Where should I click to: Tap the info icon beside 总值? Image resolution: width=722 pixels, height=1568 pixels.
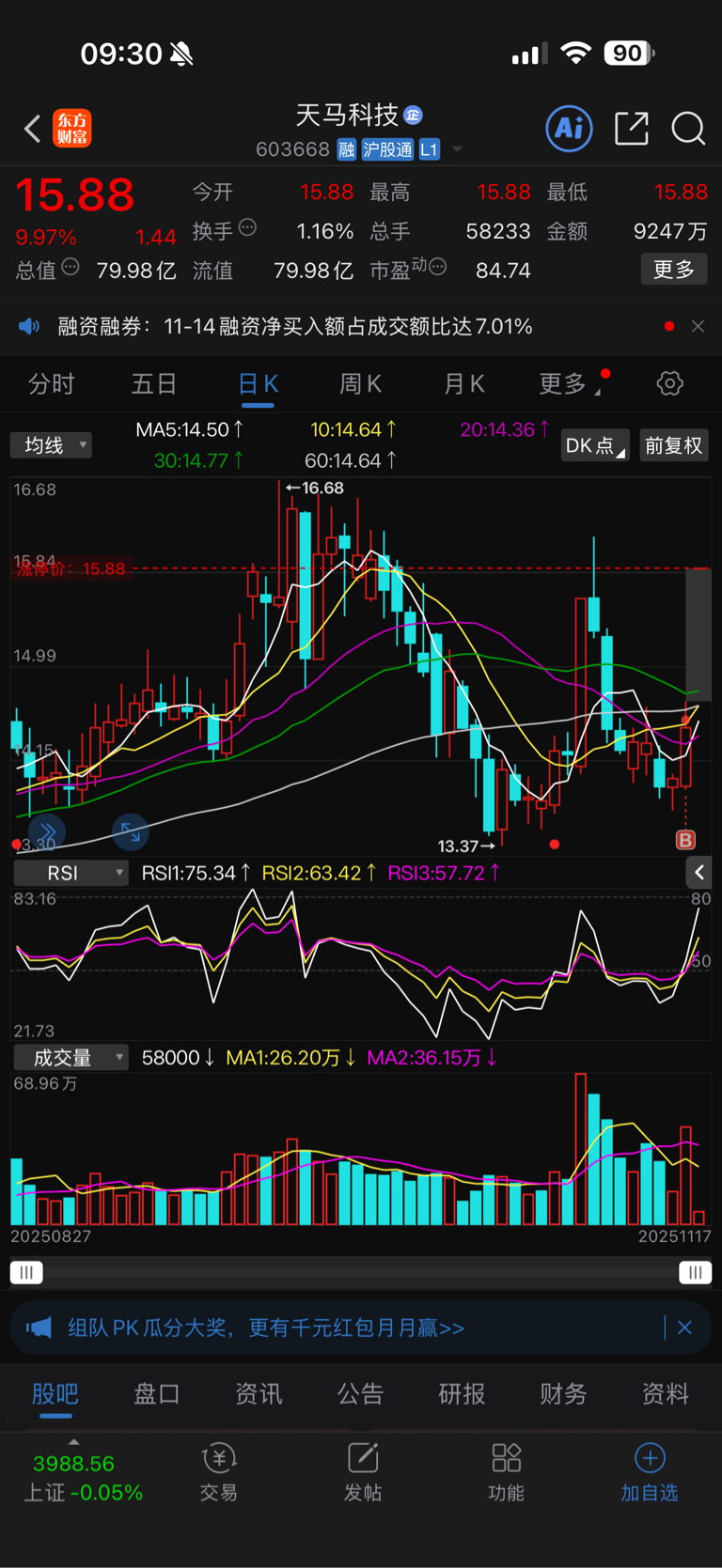(x=71, y=268)
